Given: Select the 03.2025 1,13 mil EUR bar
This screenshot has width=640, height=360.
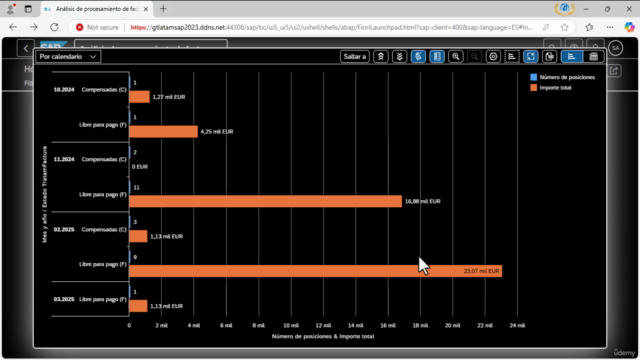Looking at the screenshot, I should pyautogui.click(x=138, y=306).
